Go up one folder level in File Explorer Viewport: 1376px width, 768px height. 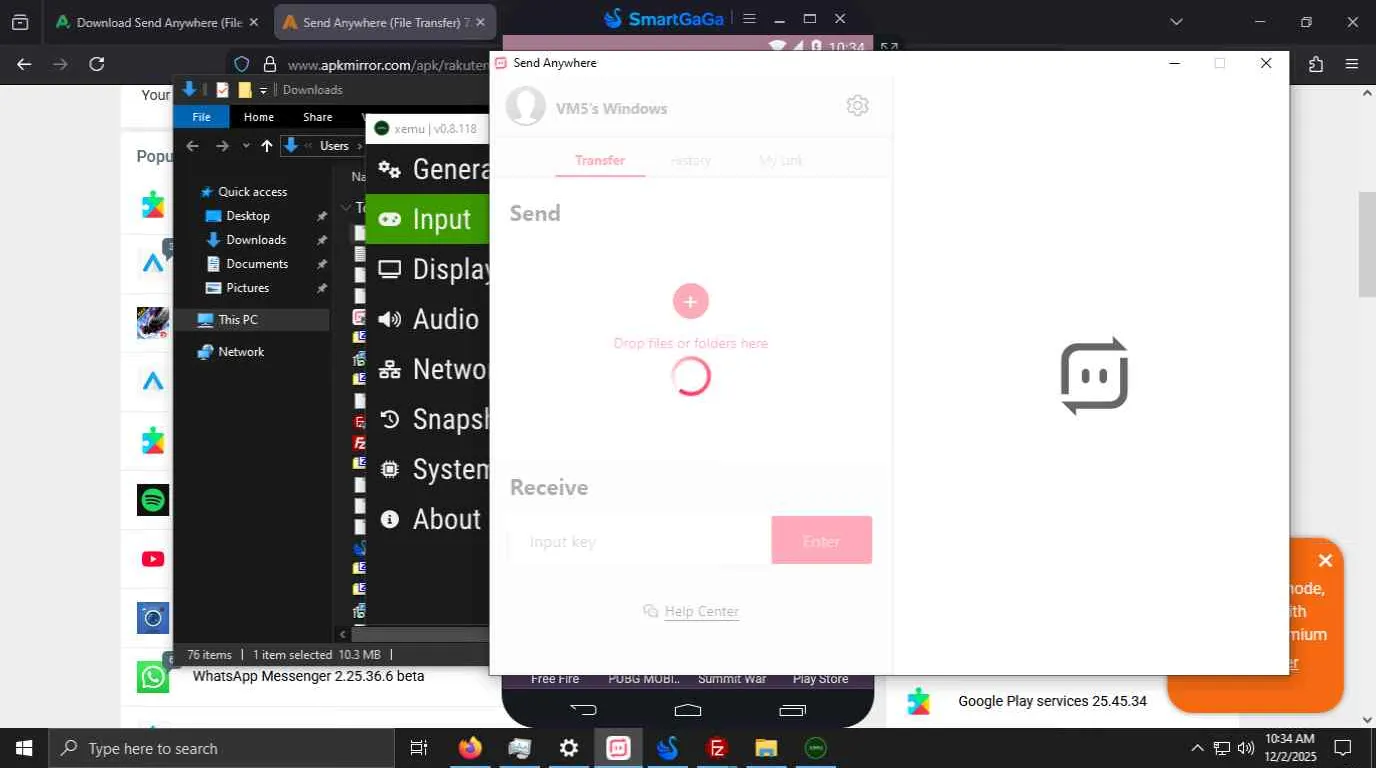[267, 146]
